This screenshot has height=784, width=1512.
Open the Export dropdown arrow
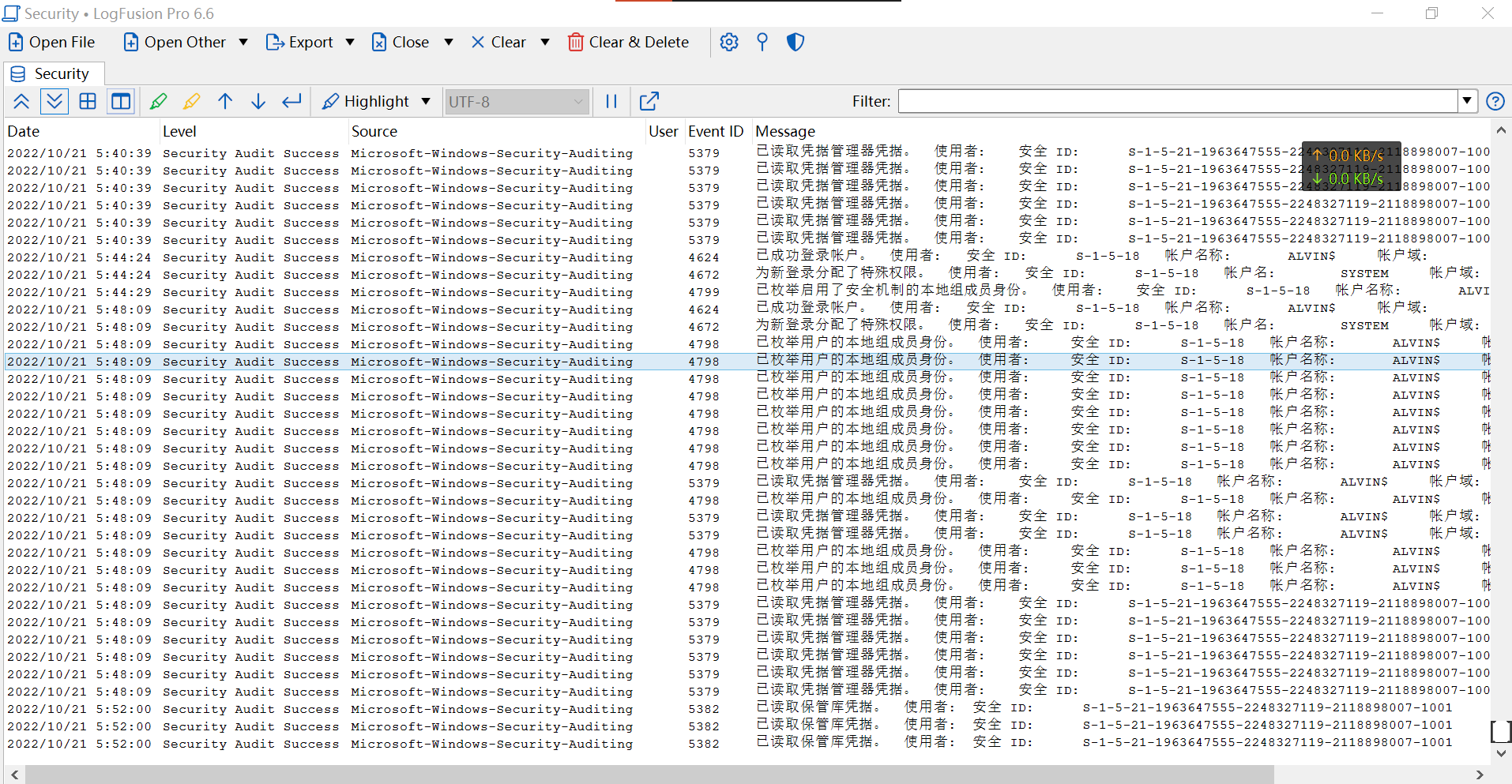tap(350, 43)
